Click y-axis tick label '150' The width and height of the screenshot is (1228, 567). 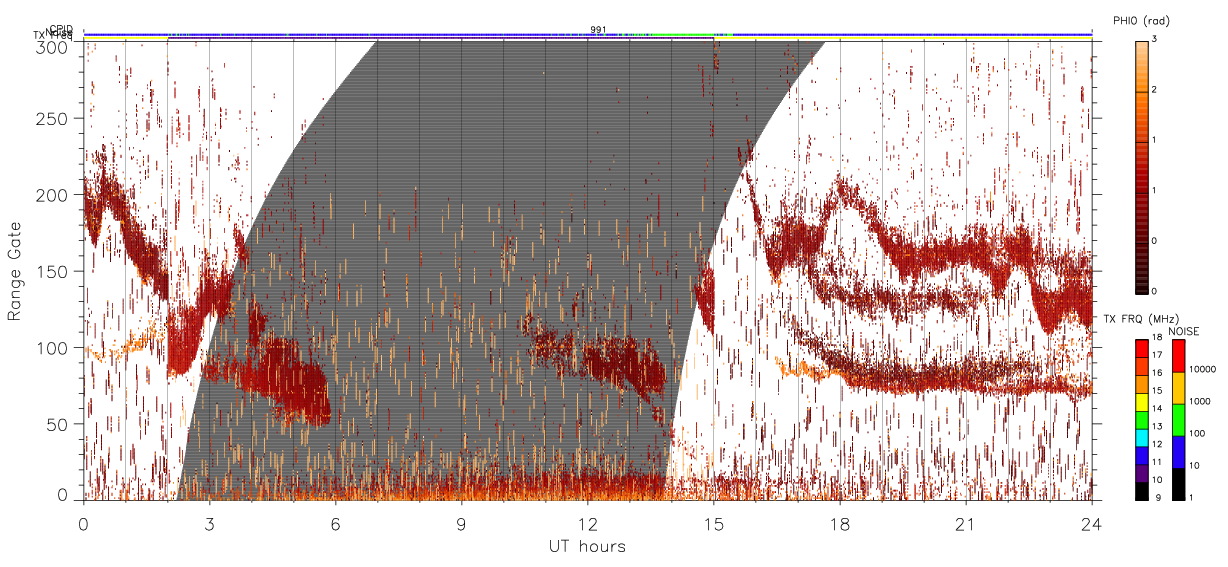click(x=52, y=271)
